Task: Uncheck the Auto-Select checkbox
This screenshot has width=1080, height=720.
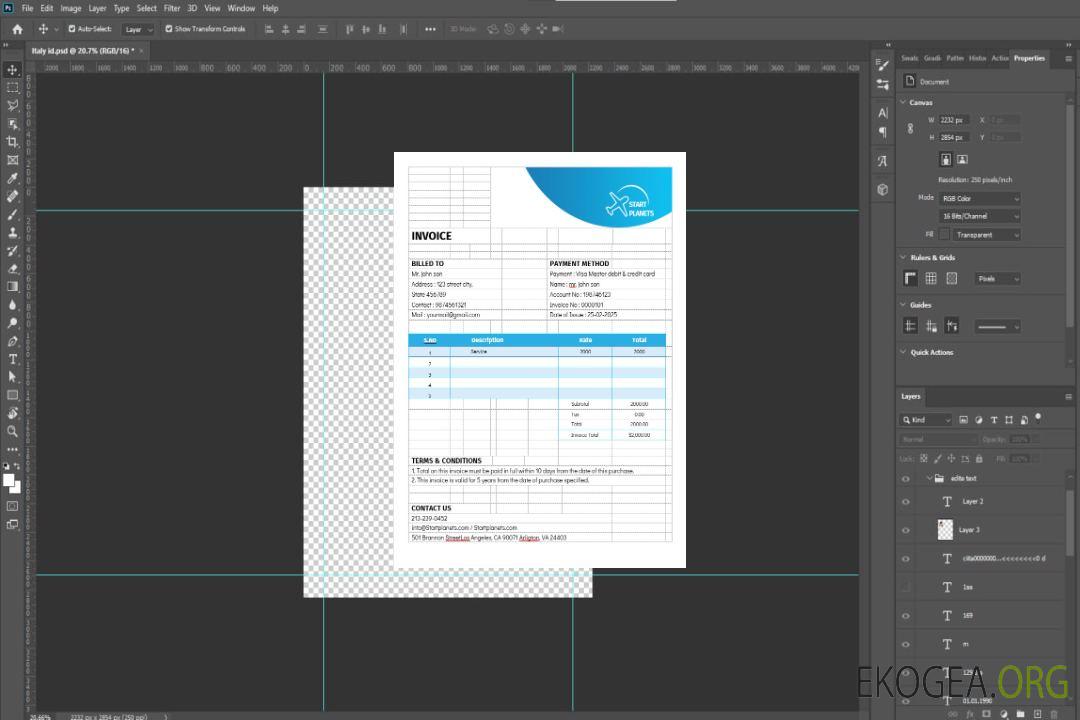Action: [x=72, y=29]
